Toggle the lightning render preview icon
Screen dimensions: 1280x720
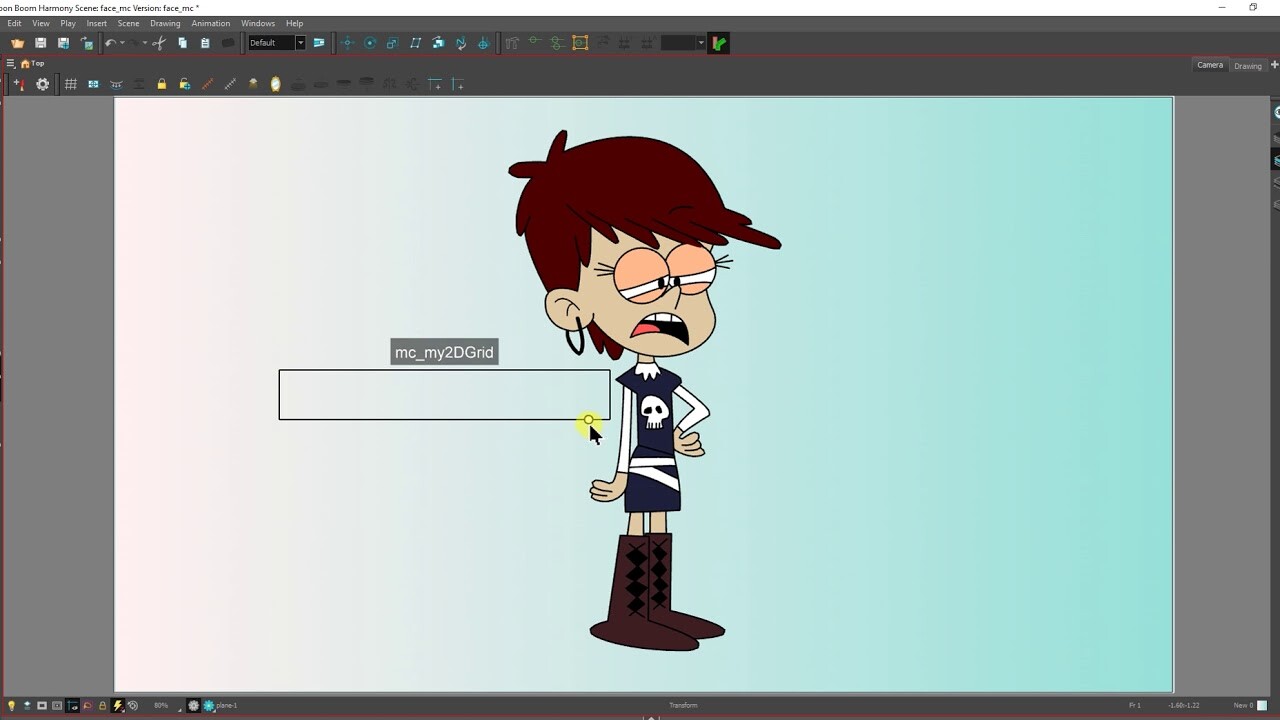tap(117, 705)
